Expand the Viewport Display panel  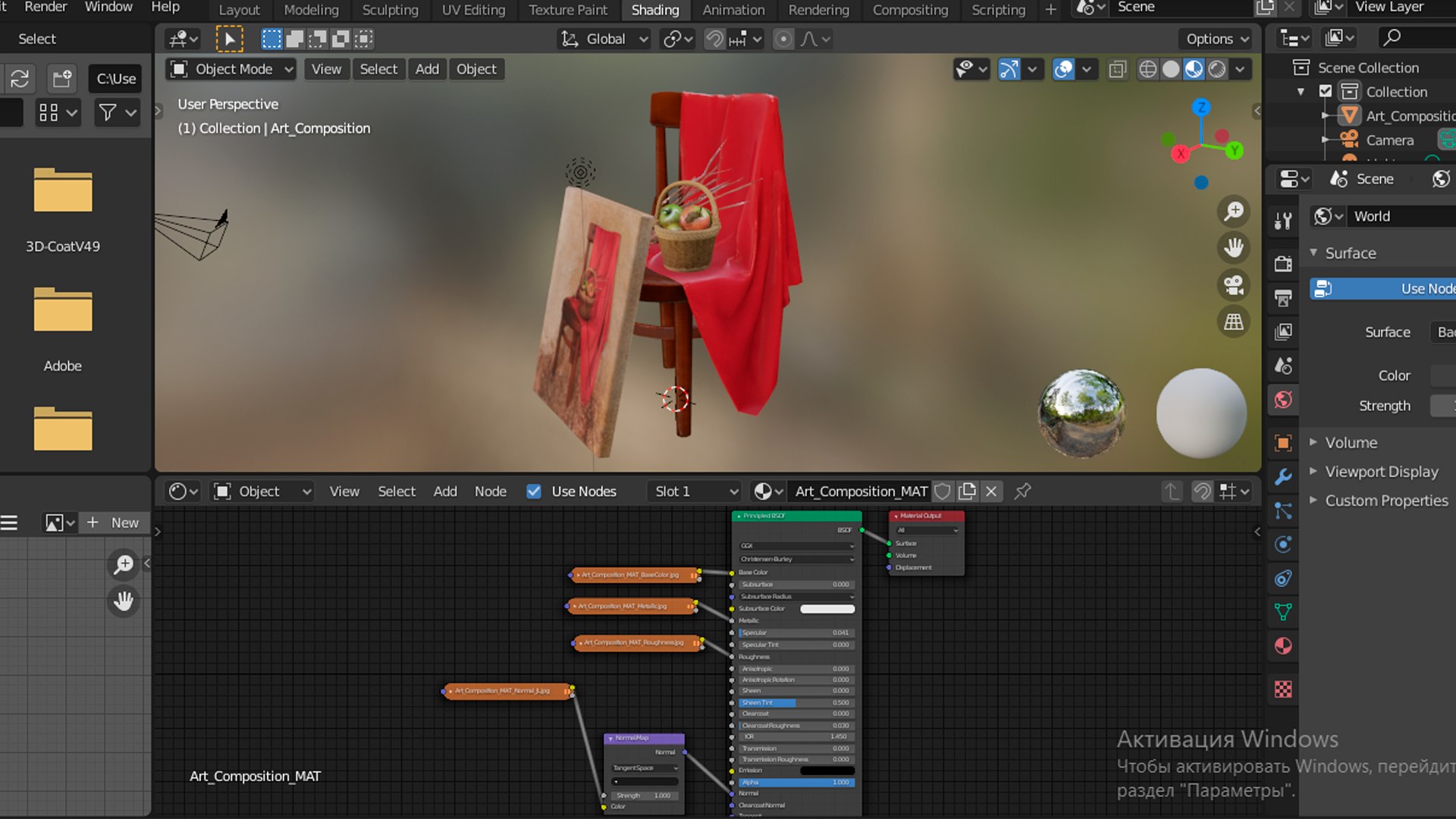pos(1381,471)
